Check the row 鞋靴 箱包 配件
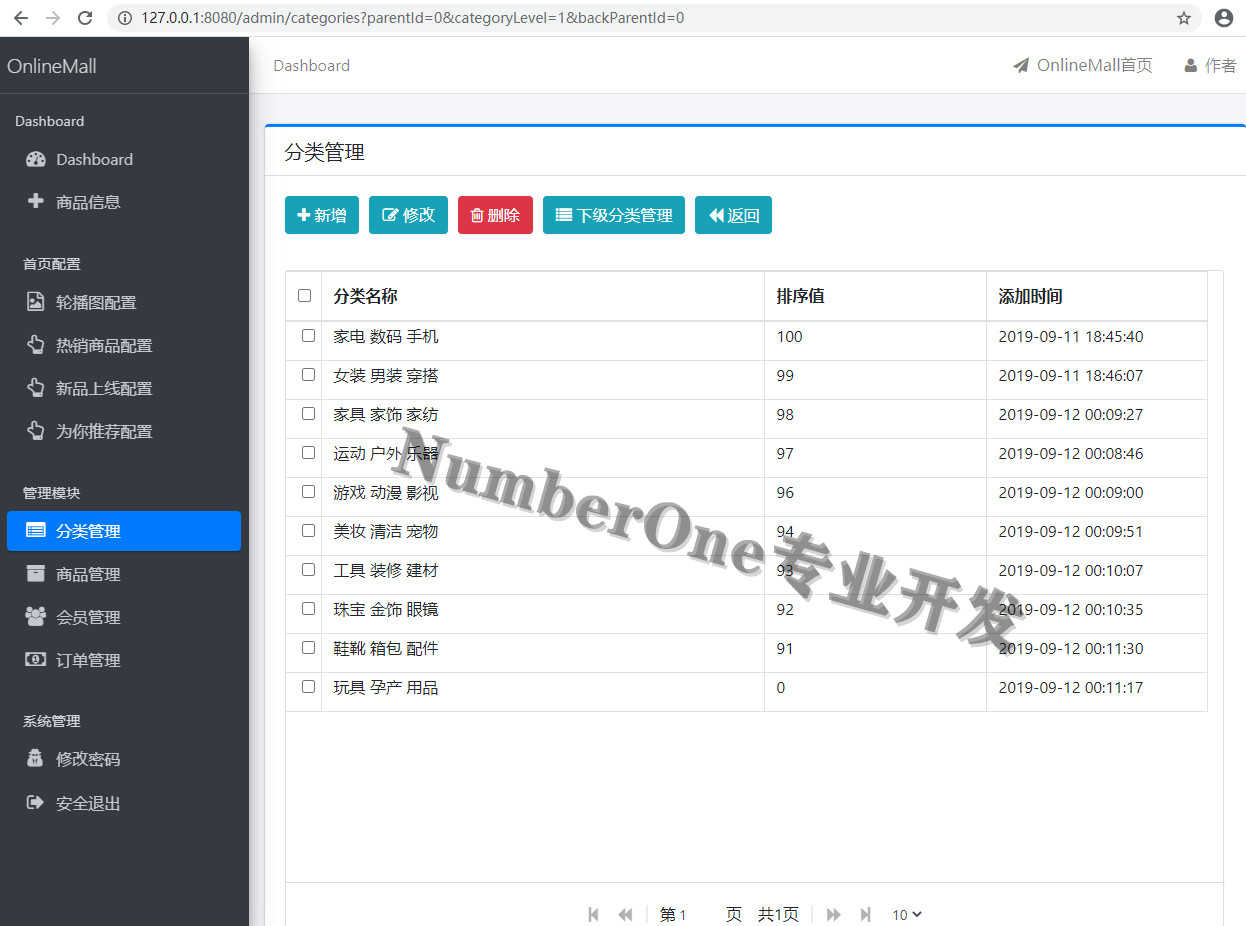This screenshot has width=1246, height=926. point(308,648)
